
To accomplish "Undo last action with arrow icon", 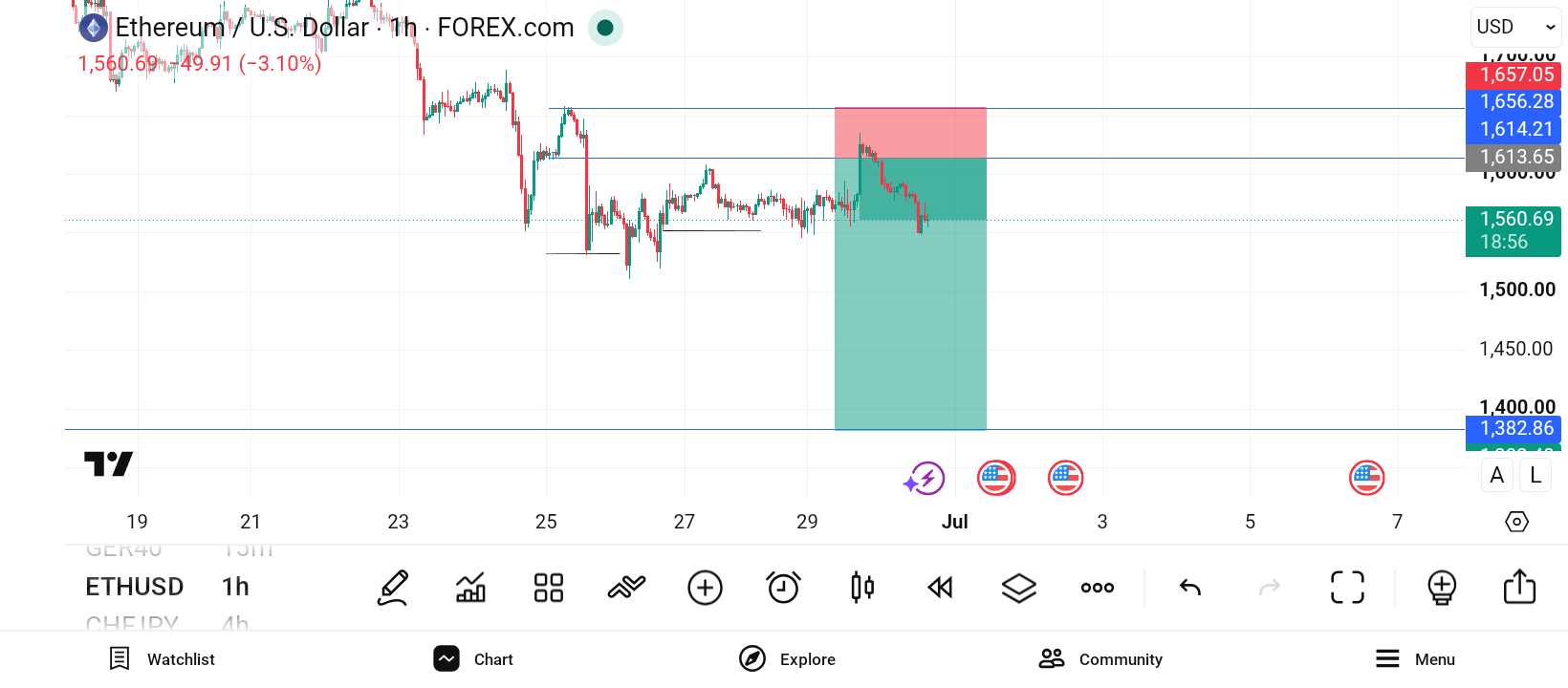I will point(1190,588).
